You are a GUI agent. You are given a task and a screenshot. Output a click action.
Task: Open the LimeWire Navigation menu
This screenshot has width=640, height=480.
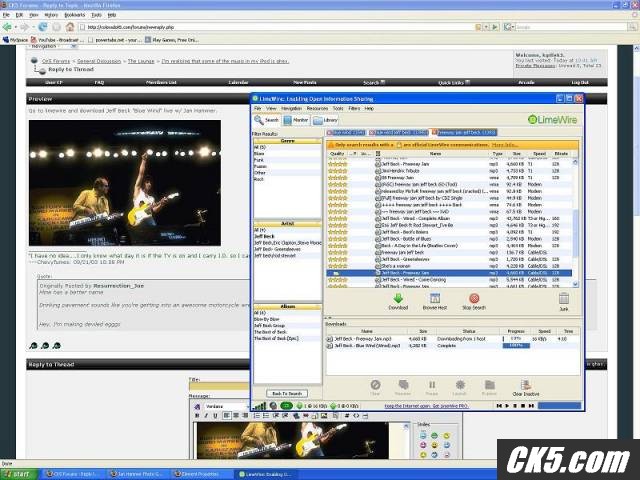(291, 109)
